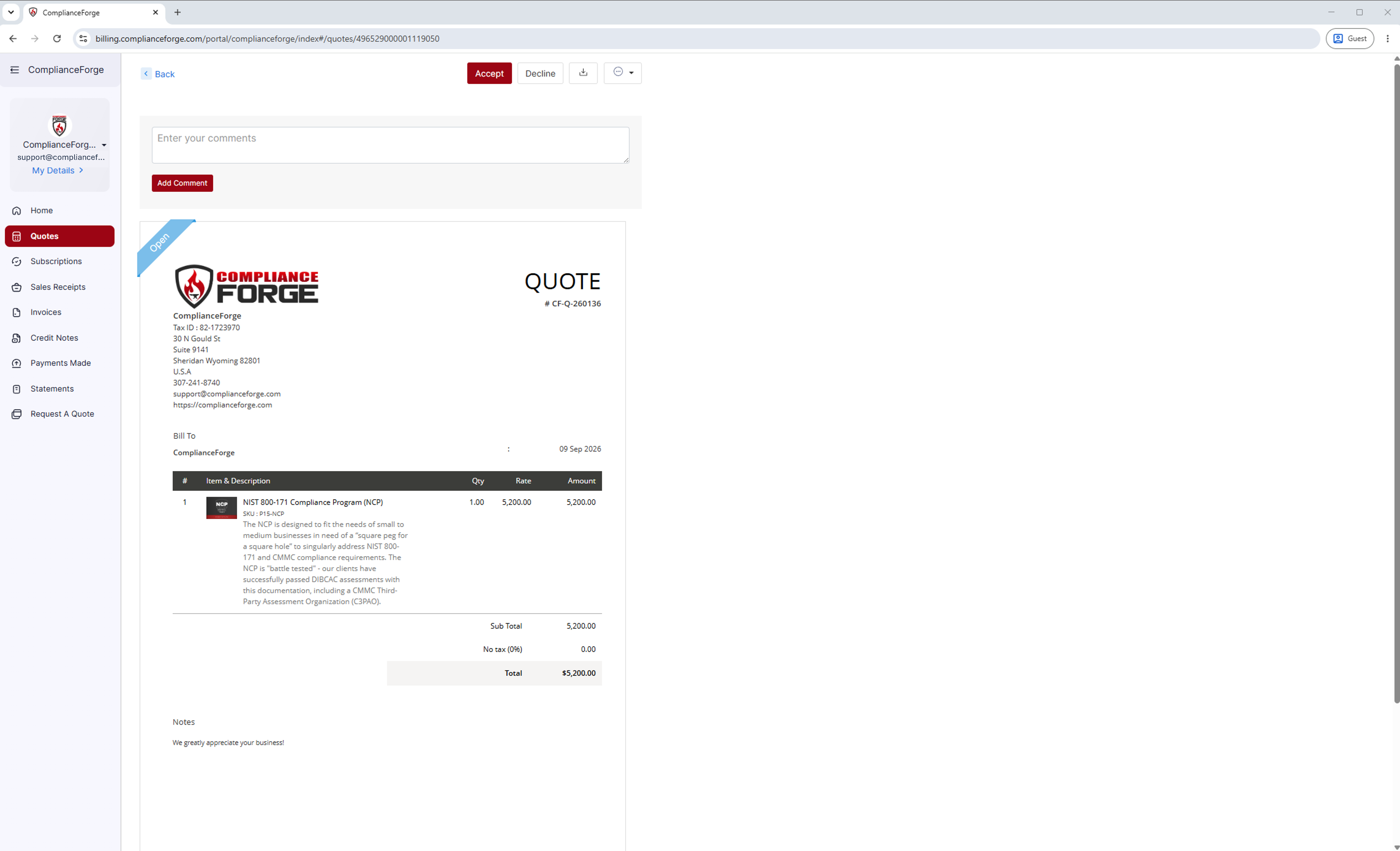Click the Request A Quote icon
Screen dimensions: 1400x851
[x=16, y=414]
